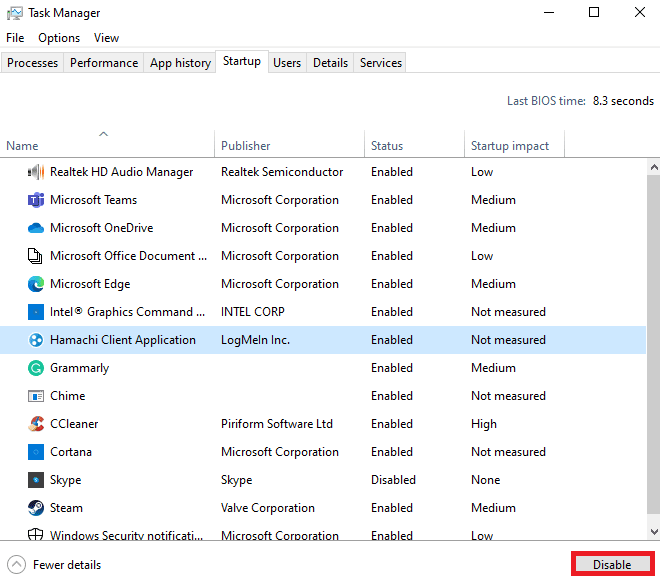Viewport: 660px width, 587px height.
Task: Select the Chime row name
Action: coord(67,396)
